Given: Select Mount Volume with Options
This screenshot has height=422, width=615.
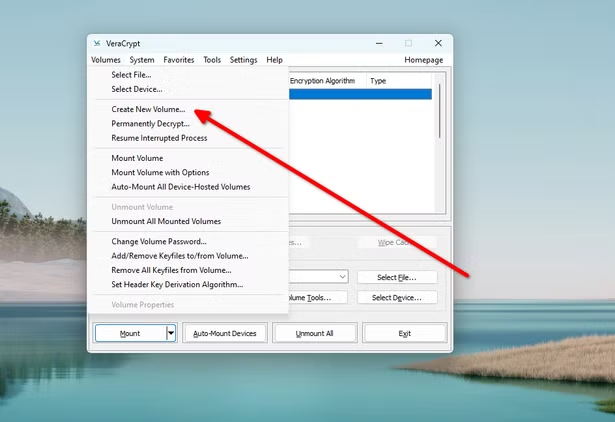Looking at the screenshot, I should [160, 172].
